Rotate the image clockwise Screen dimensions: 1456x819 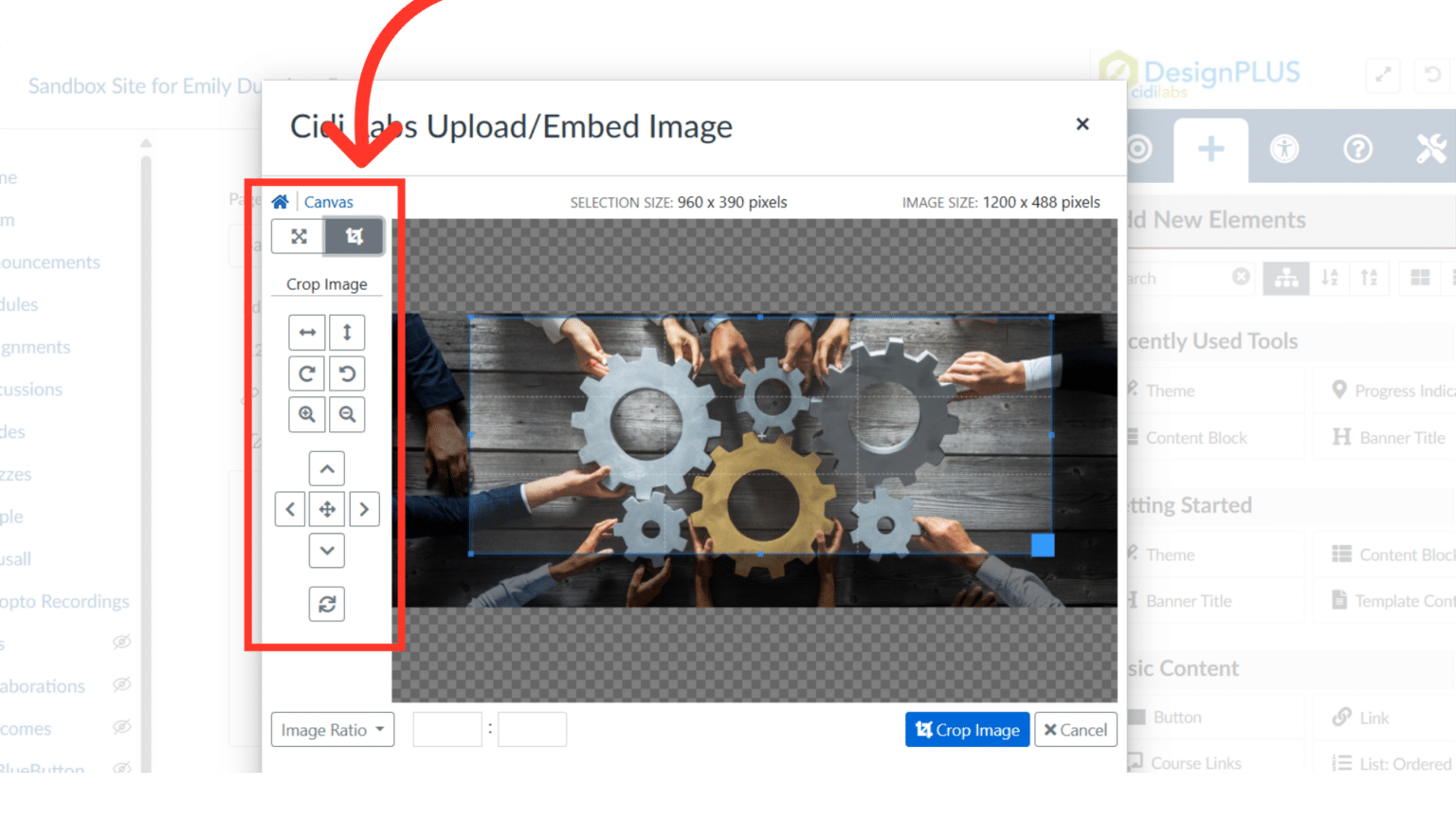point(306,373)
